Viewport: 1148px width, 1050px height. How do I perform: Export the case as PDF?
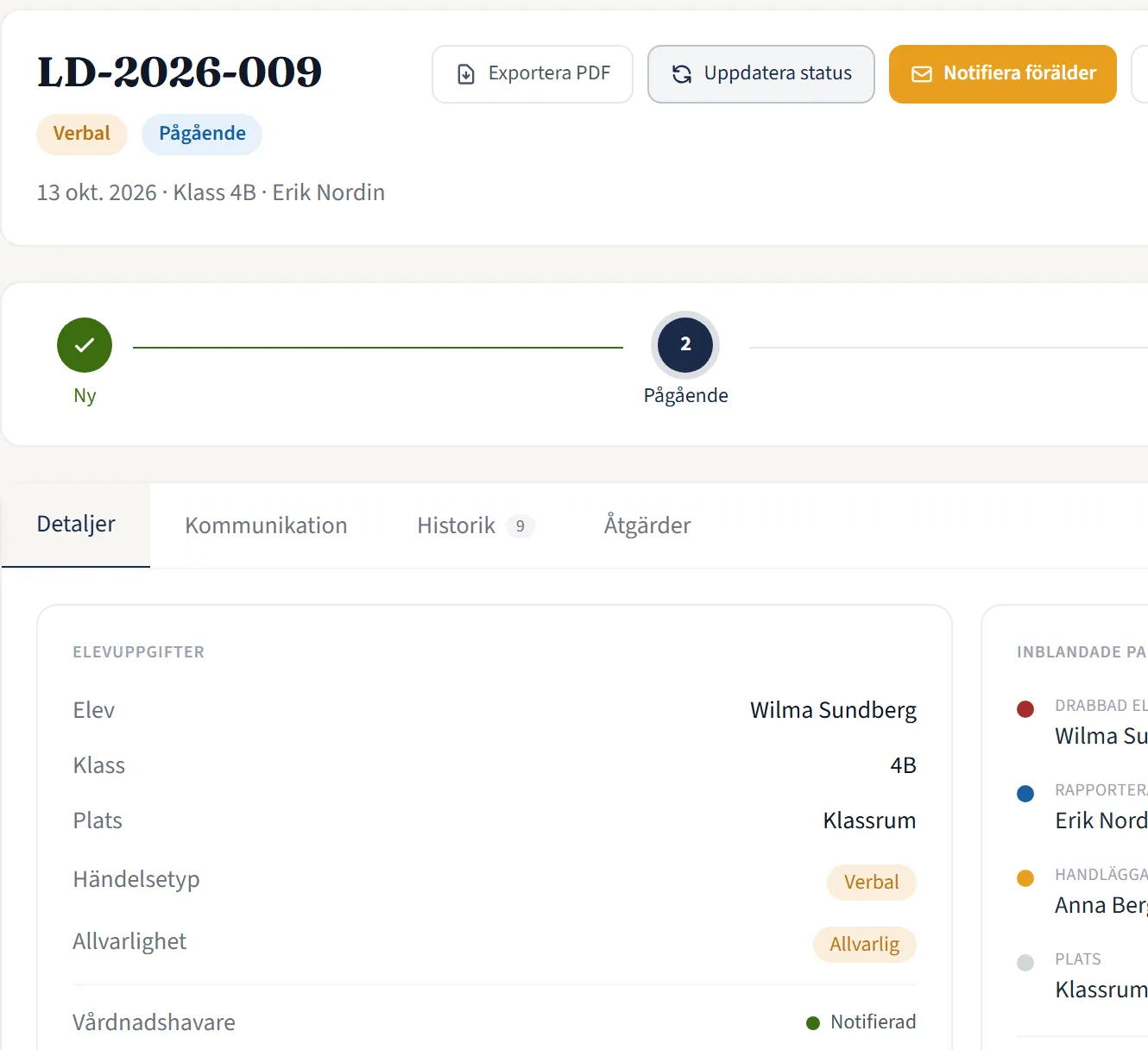533,74
